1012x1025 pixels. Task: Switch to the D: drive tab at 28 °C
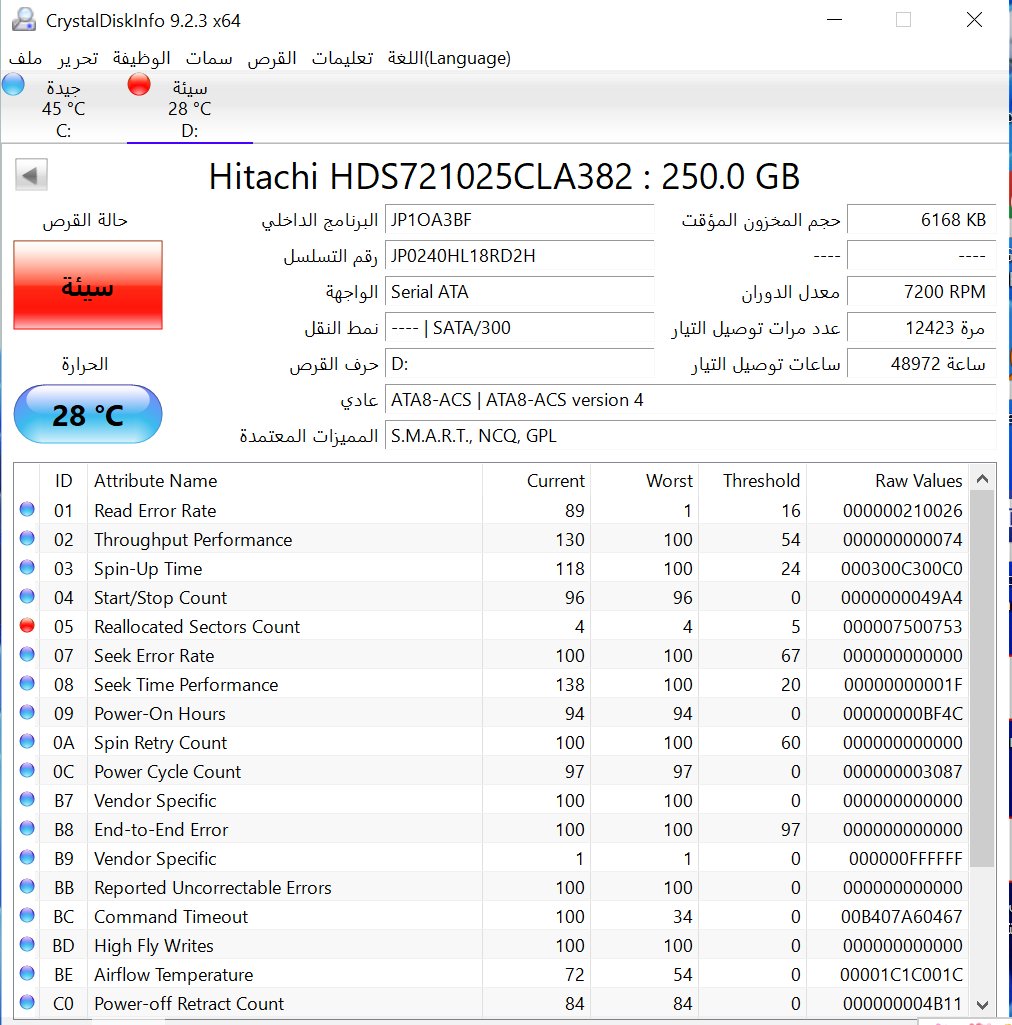[x=190, y=108]
